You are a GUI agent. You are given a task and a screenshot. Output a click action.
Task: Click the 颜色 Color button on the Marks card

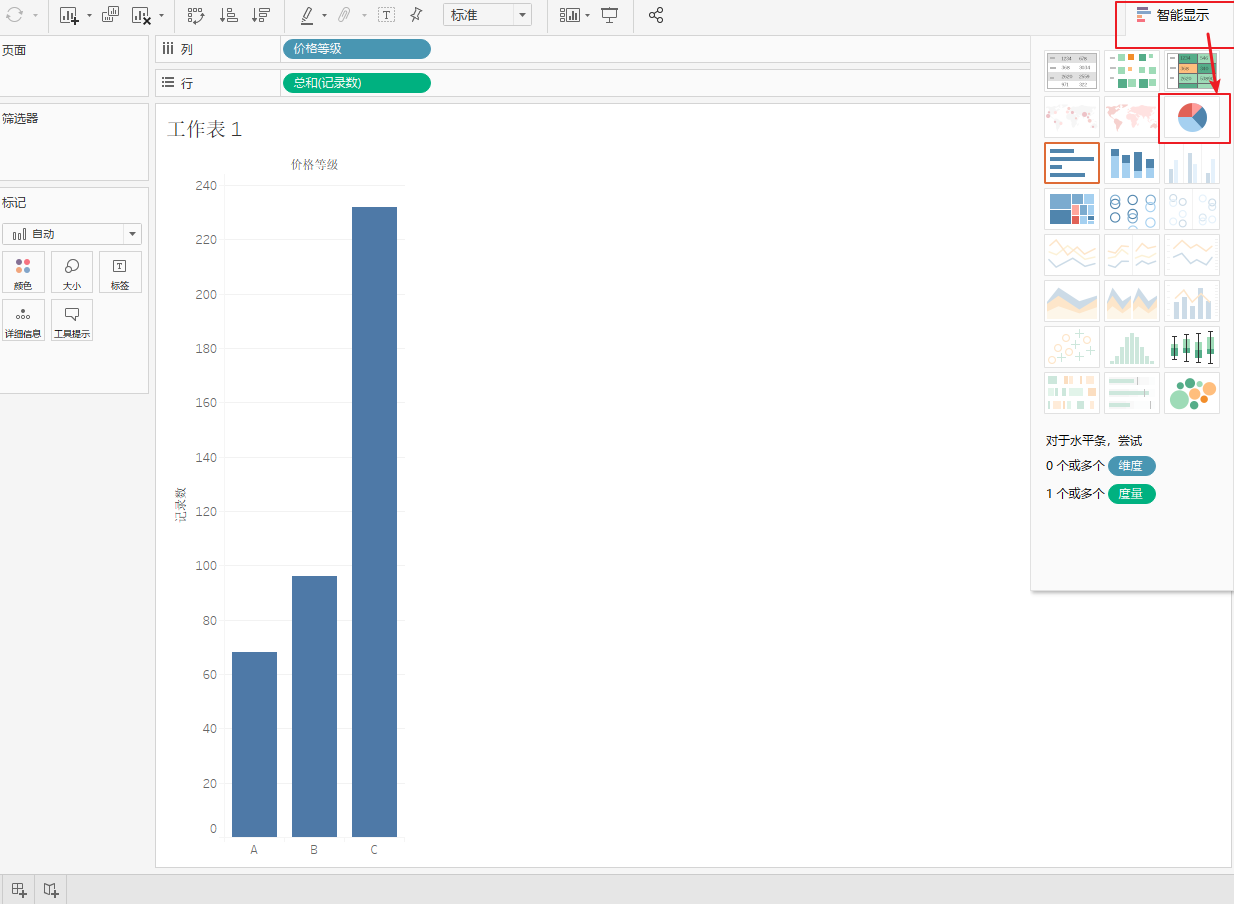[23, 272]
